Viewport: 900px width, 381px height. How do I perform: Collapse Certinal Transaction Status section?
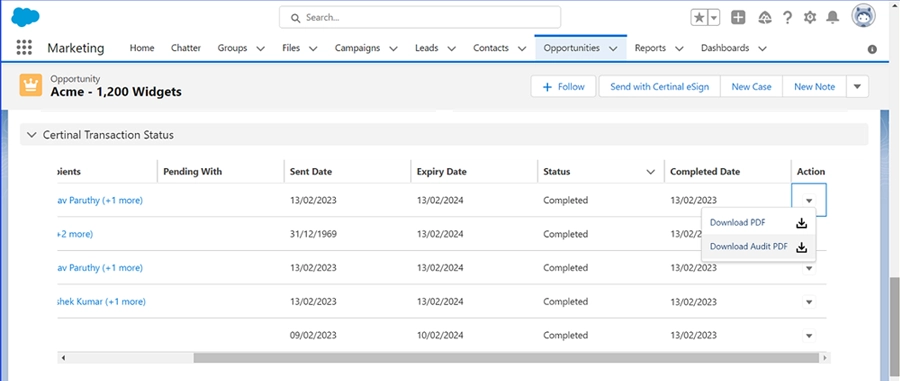32,135
